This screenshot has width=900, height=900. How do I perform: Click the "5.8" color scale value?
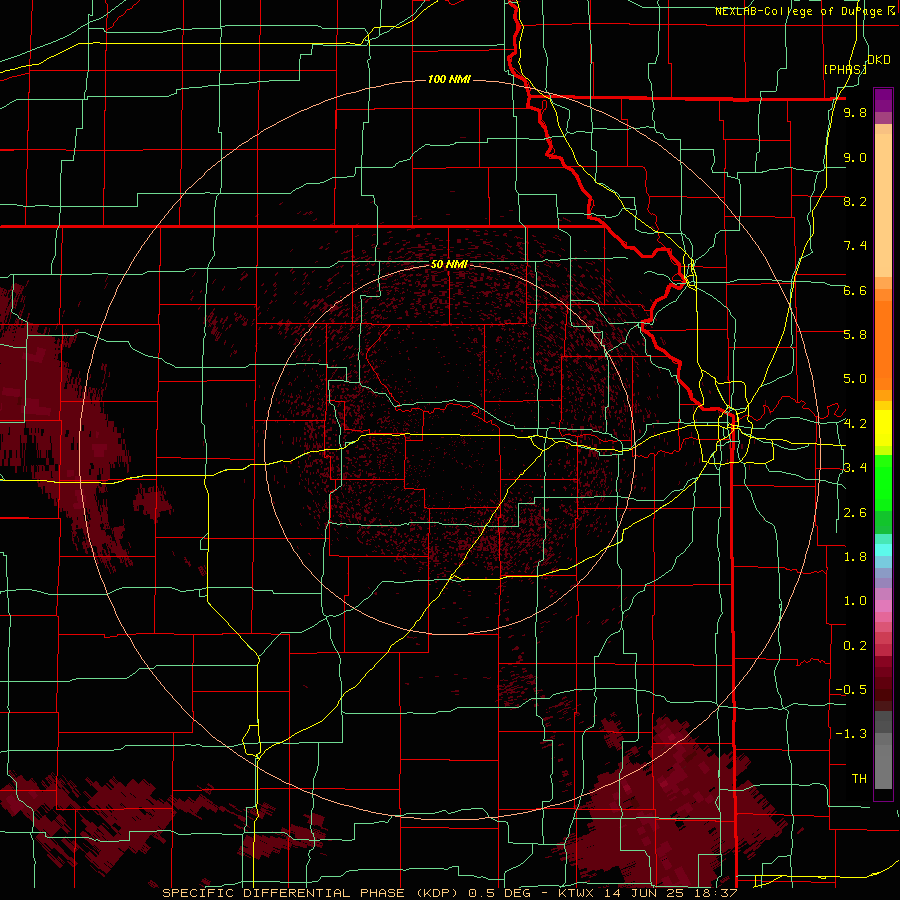click(855, 335)
